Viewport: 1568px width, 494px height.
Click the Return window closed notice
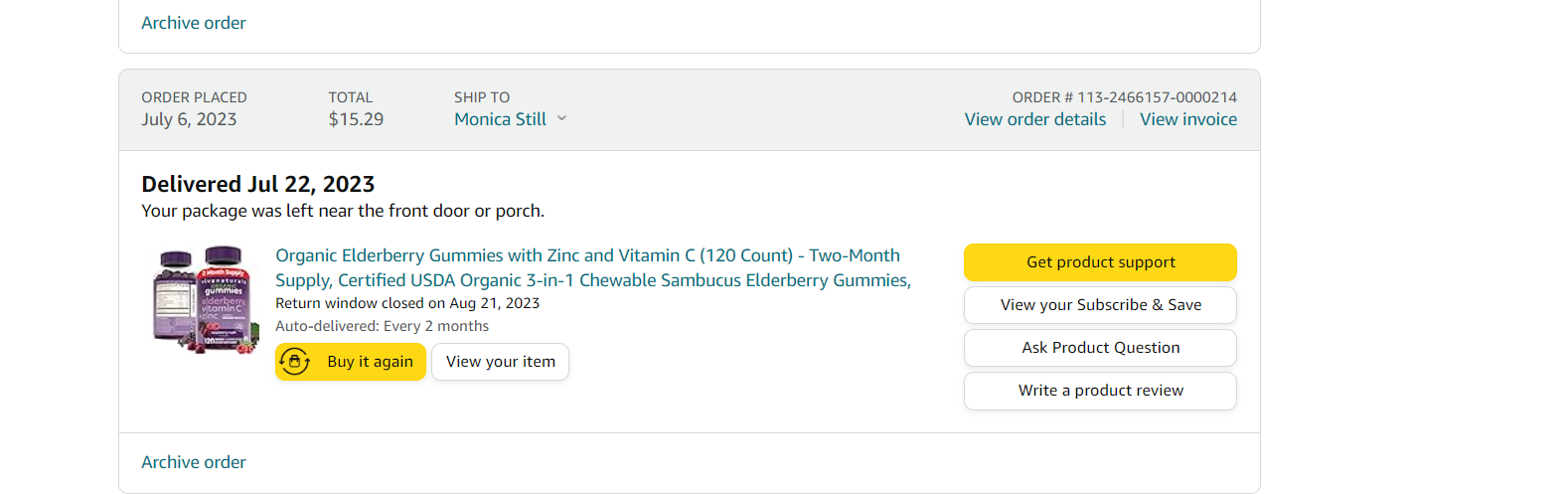point(406,303)
